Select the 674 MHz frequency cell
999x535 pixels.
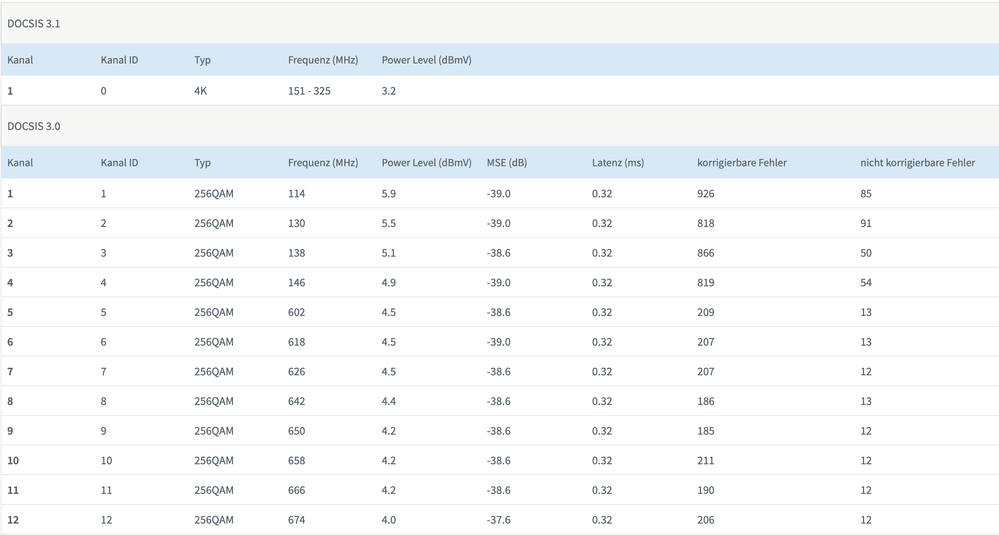click(x=296, y=520)
